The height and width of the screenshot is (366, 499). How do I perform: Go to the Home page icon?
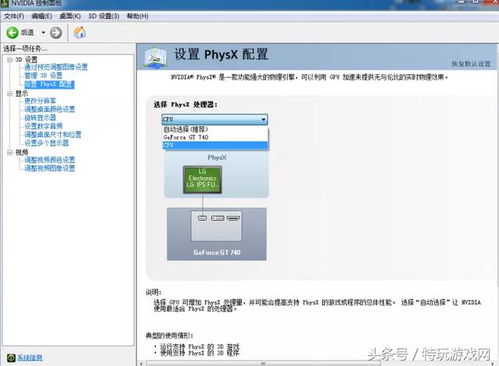tap(80, 32)
